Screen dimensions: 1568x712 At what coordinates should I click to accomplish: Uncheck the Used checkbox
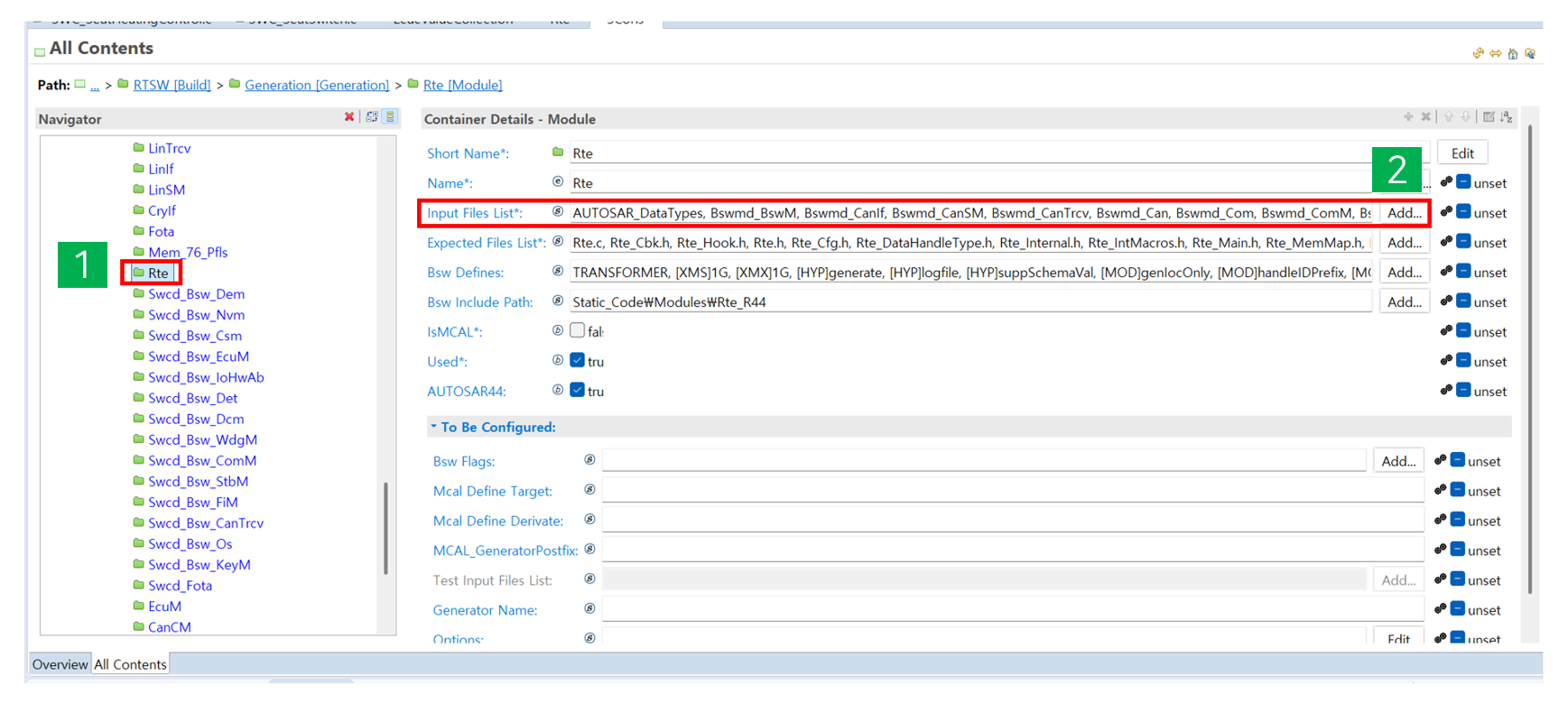578,361
